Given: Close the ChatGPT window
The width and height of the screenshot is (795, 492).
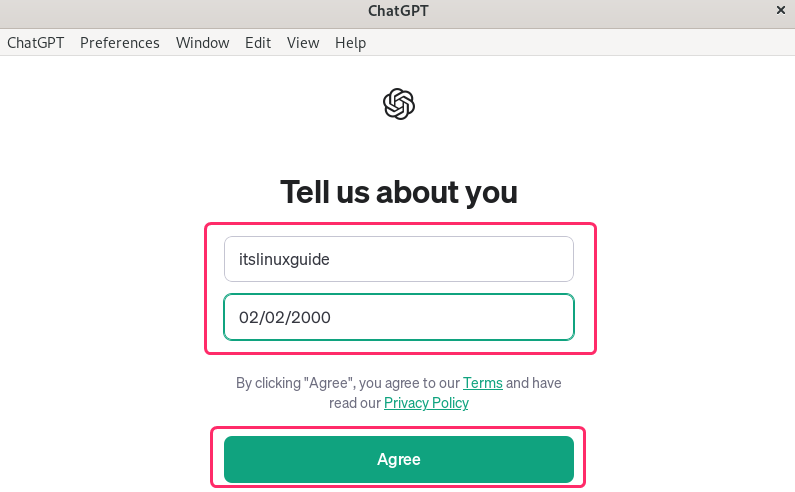Looking at the screenshot, I should [x=780, y=10].
